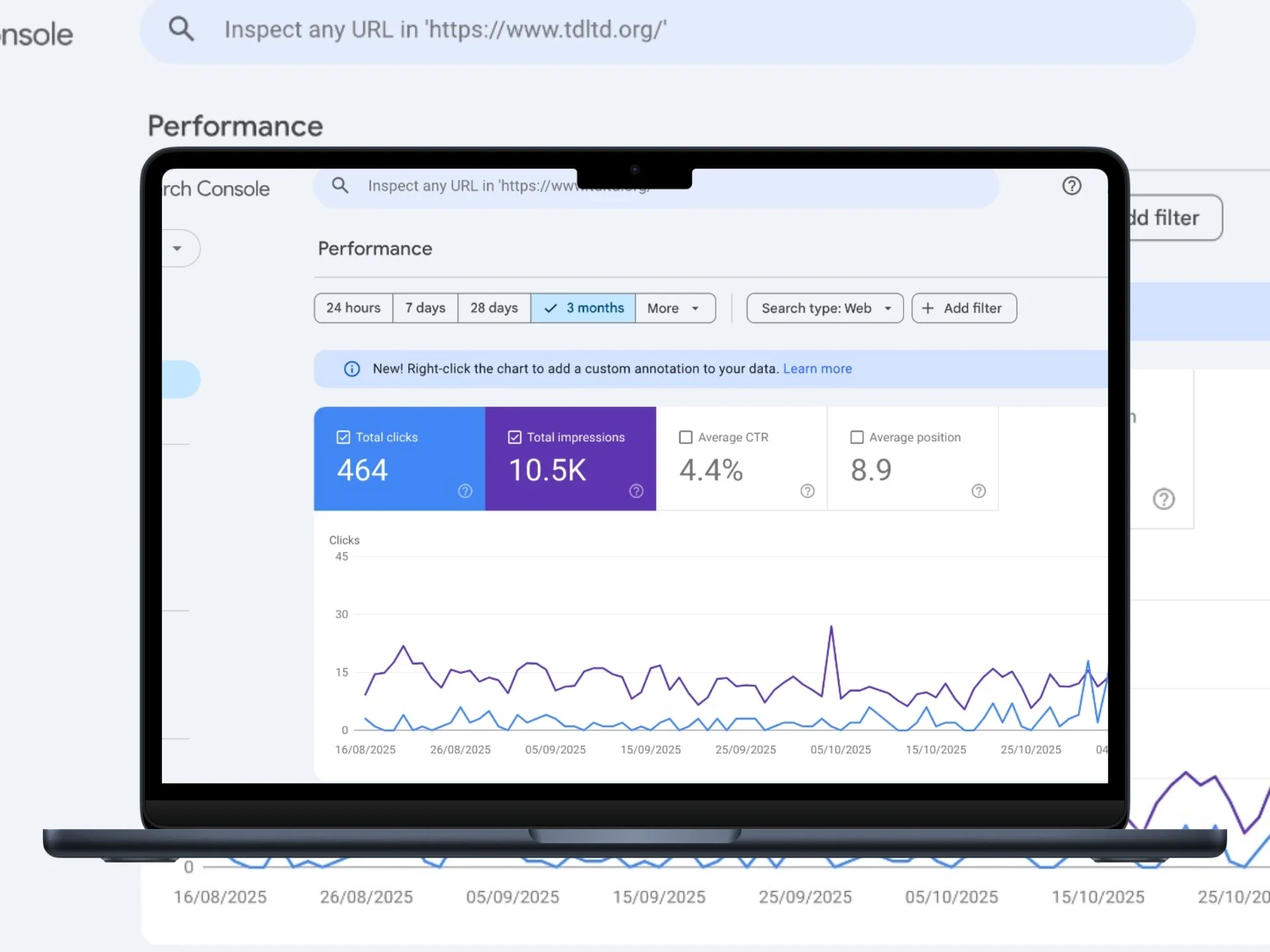Click the highlighted sidebar item at left edge
This screenshot has height=952, width=1270.
181,379
